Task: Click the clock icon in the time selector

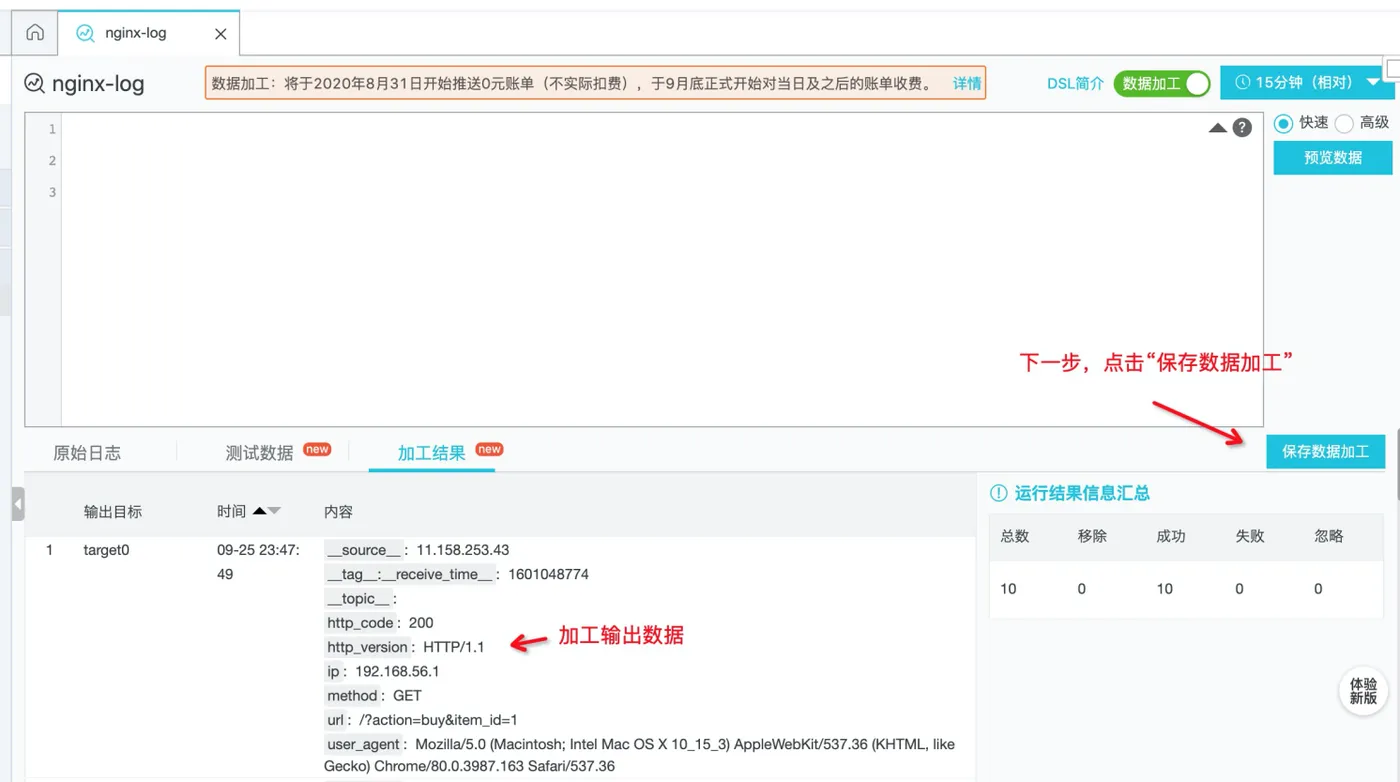Action: pos(1243,82)
